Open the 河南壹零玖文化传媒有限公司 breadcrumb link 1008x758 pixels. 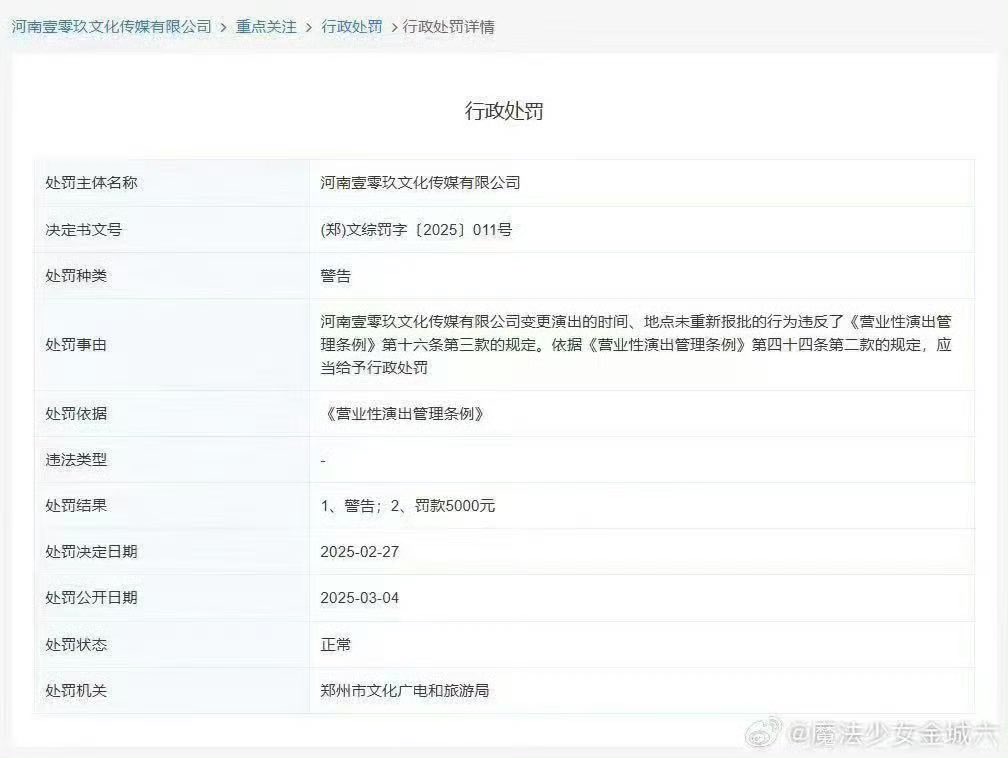[111, 27]
